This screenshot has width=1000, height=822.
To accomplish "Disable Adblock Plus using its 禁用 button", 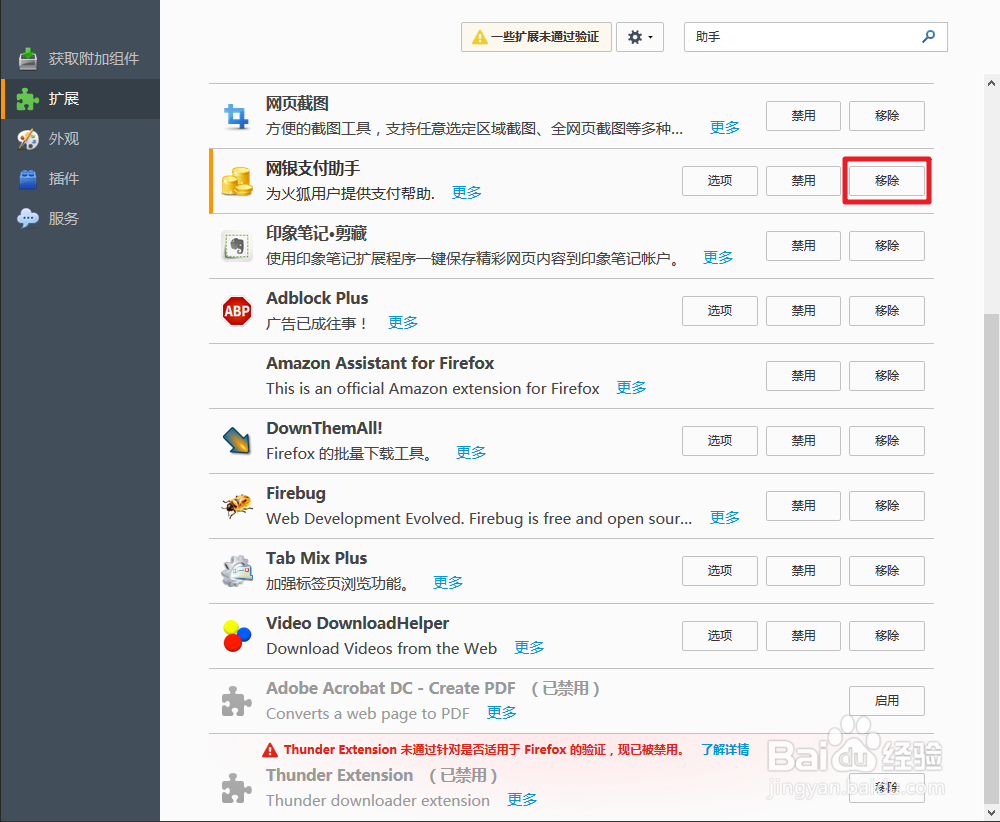I will click(803, 310).
